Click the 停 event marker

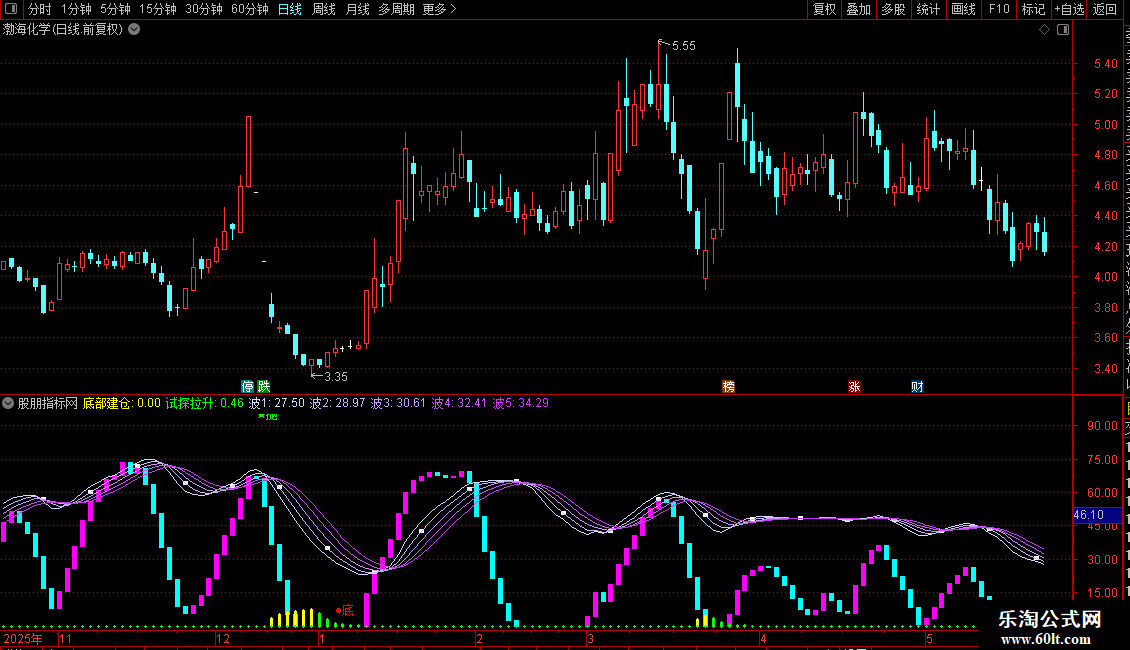pos(247,387)
